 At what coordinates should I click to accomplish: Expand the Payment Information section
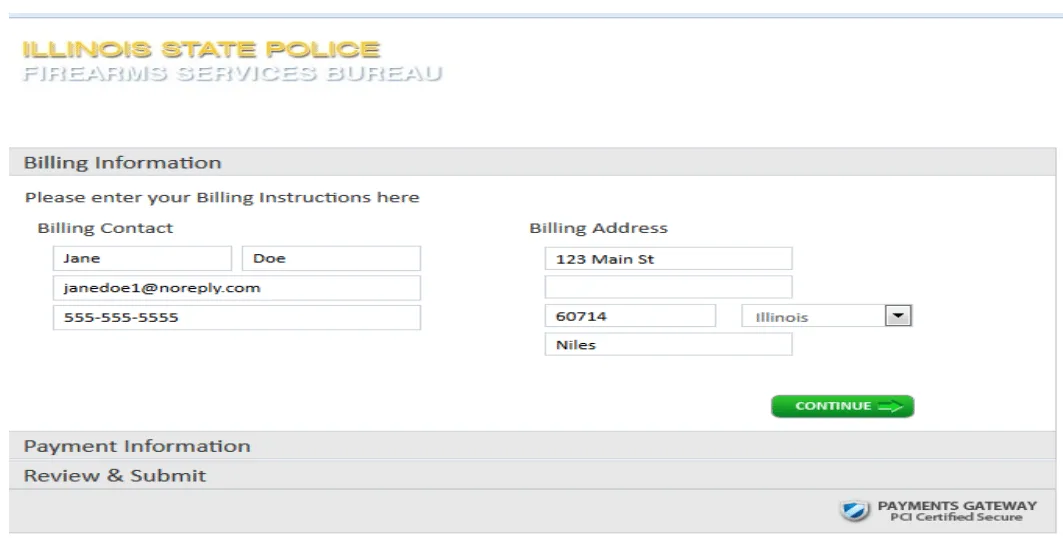532,446
